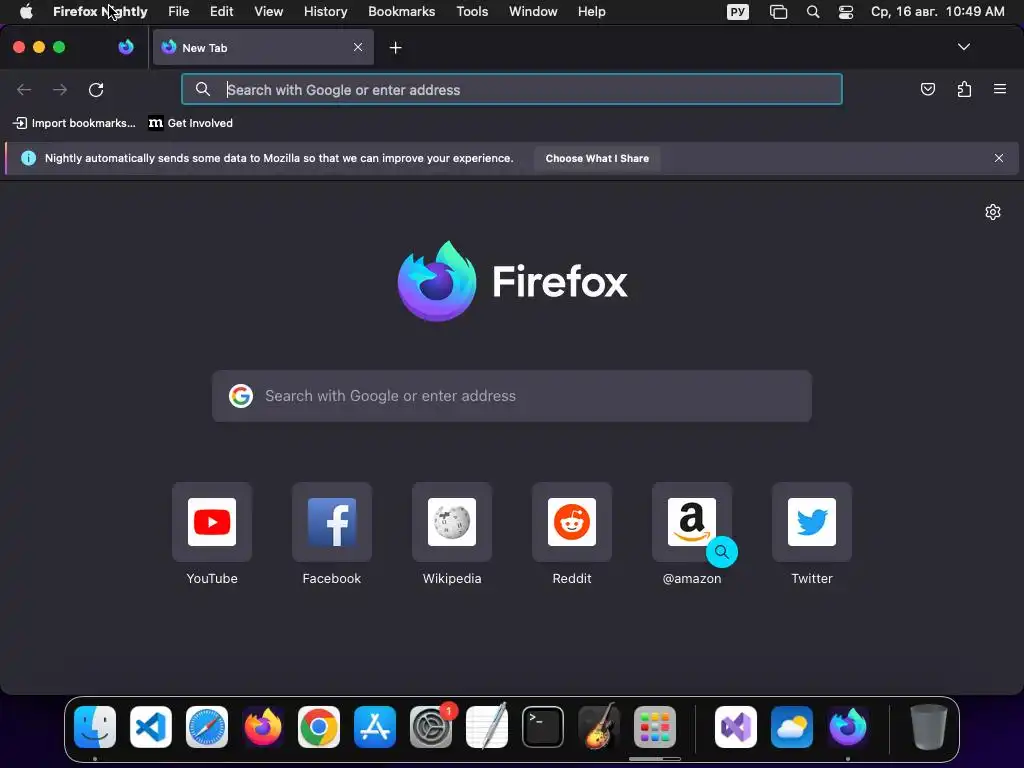Launch Finder from the Dock
This screenshot has width=1024, height=768.
coord(95,727)
